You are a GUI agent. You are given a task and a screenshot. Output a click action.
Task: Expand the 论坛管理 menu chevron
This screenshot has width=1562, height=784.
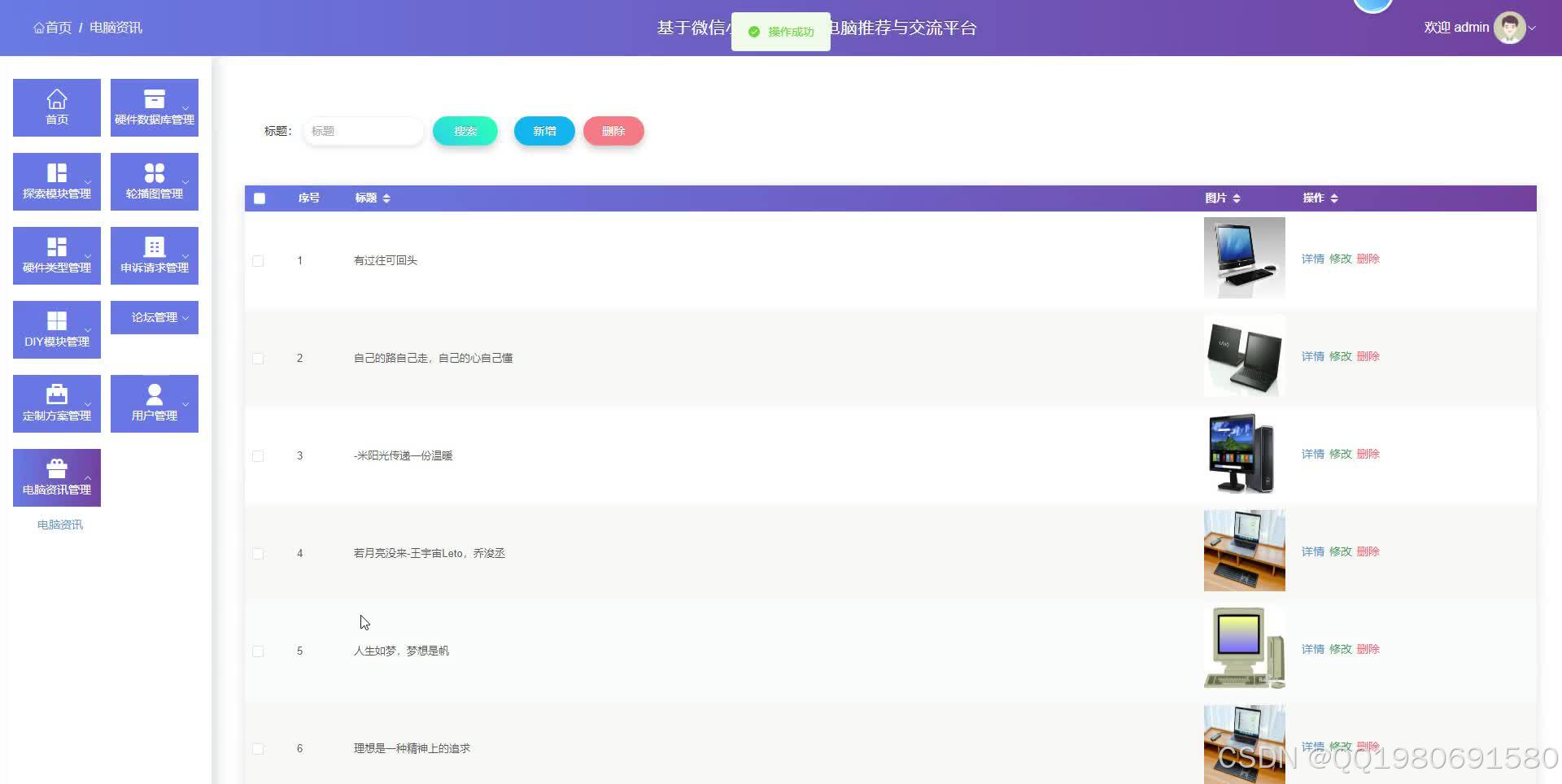click(185, 317)
